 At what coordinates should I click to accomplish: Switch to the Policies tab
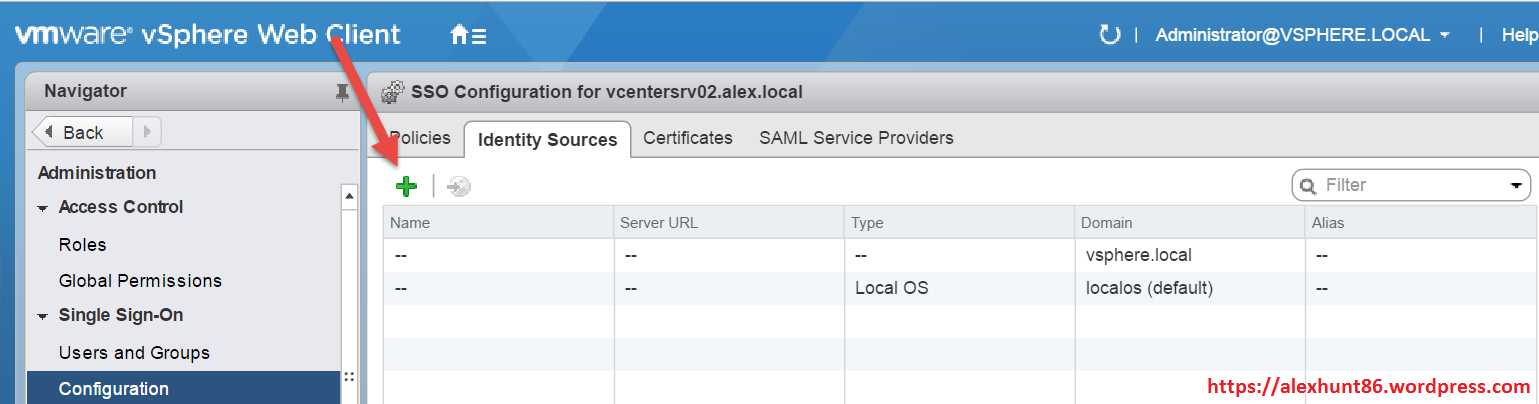click(x=420, y=138)
